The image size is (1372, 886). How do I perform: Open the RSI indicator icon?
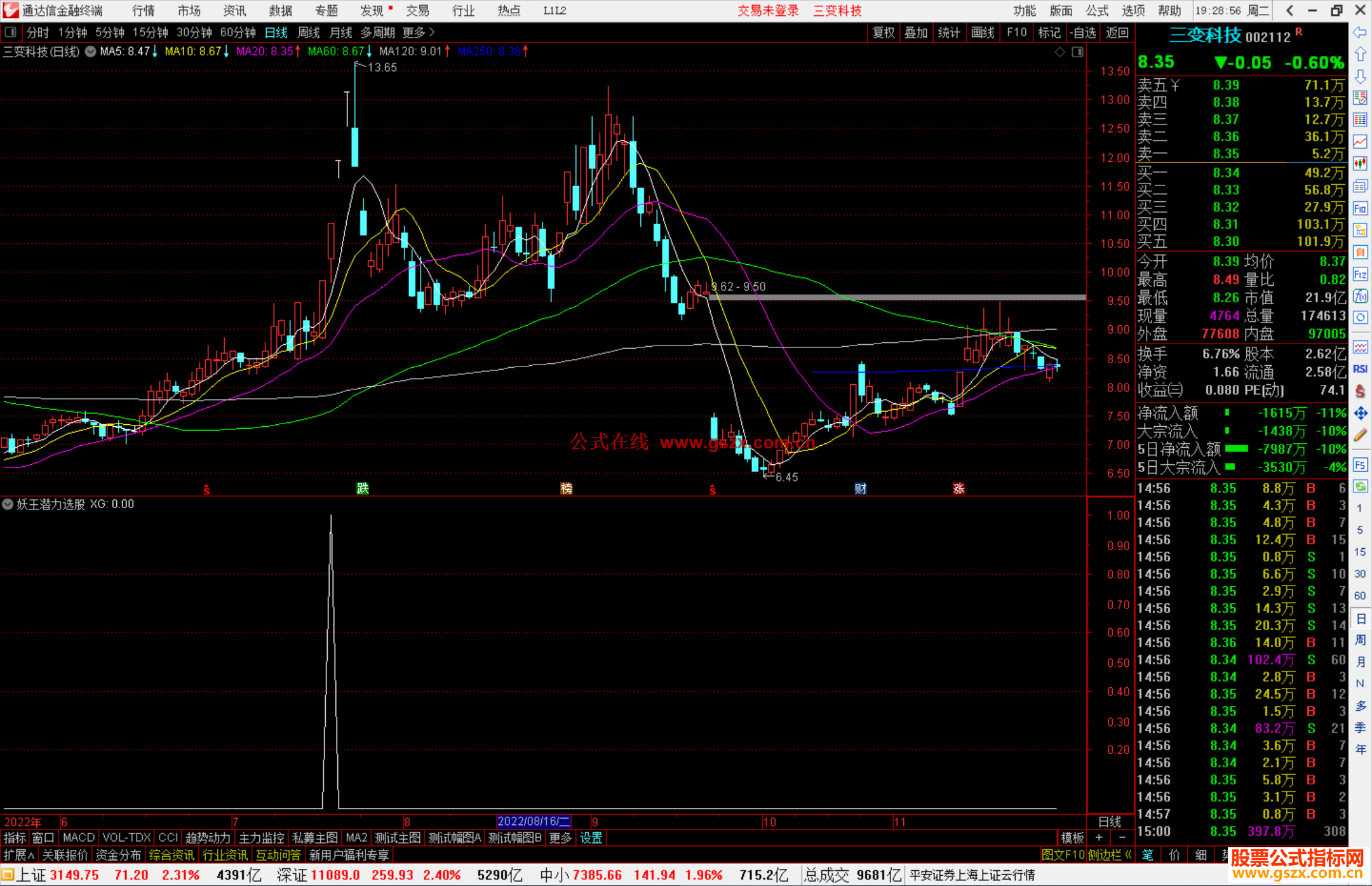pyautogui.click(x=1360, y=369)
